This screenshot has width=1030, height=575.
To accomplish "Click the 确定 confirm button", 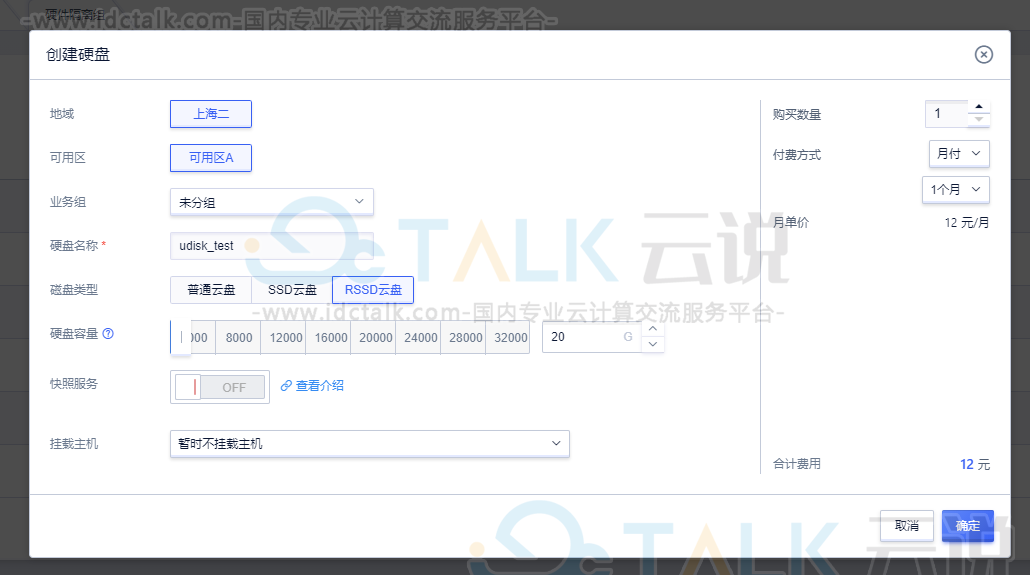I will pyautogui.click(x=968, y=526).
